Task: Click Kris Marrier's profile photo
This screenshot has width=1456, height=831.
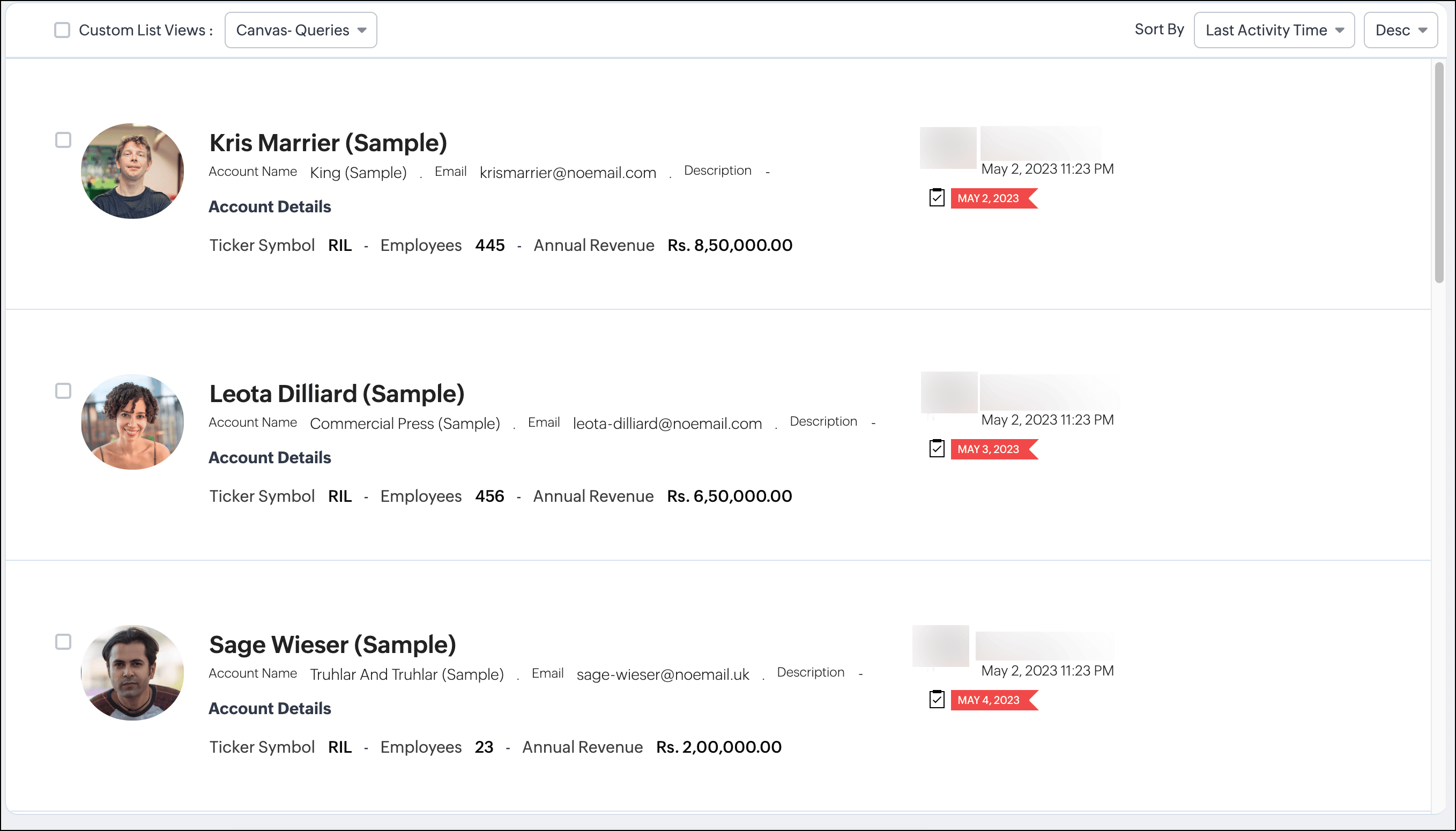Action: [132, 170]
